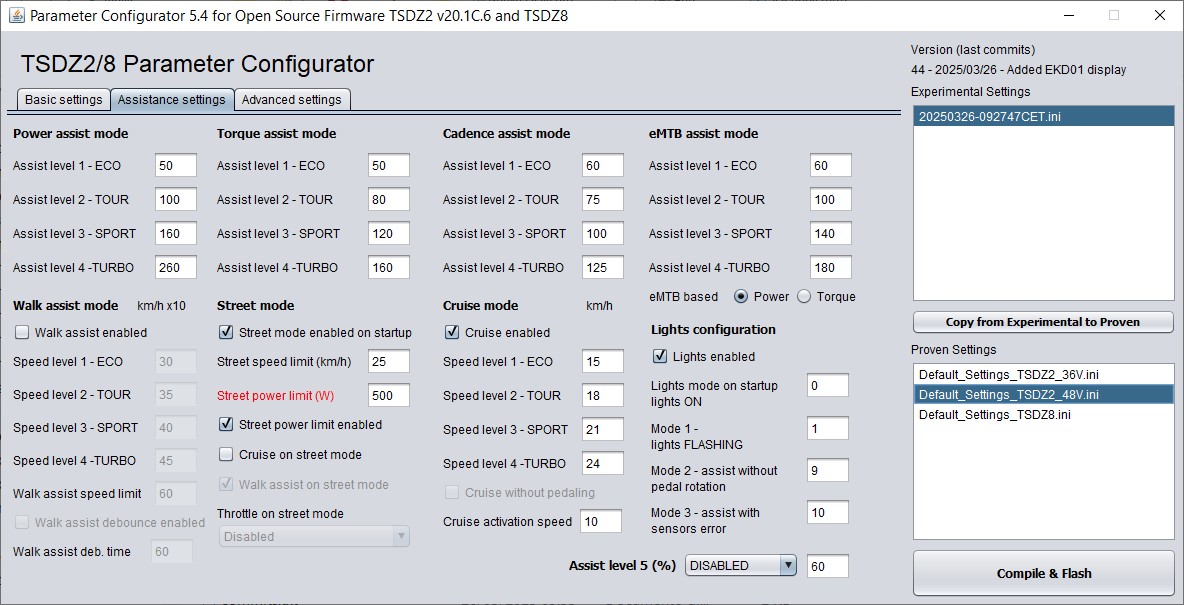Click eMTB assist level 2 TOUR field
This screenshot has height=605, width=1184.
pyautogui.click(x=831, y=199)
